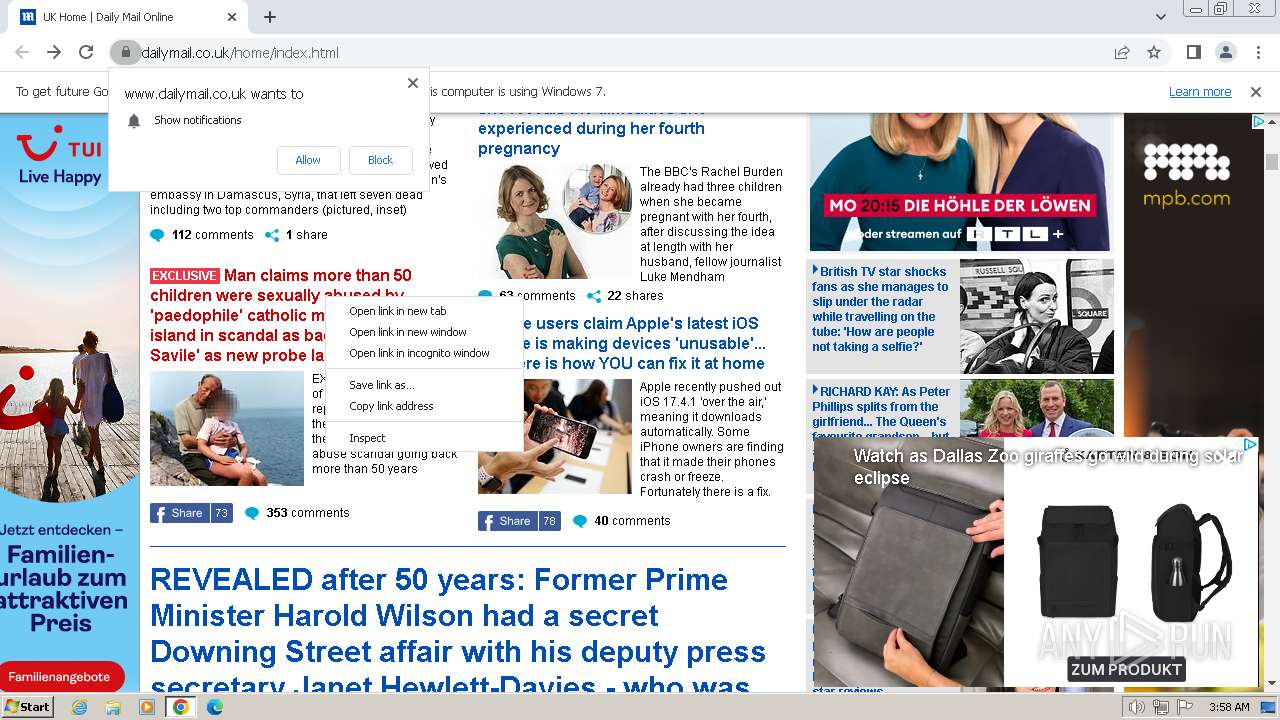The height and width of the screenshot is (720, 1280).
Task: Open the Harold Wilson REVEALED headline
Action: [x=458, y=632]
